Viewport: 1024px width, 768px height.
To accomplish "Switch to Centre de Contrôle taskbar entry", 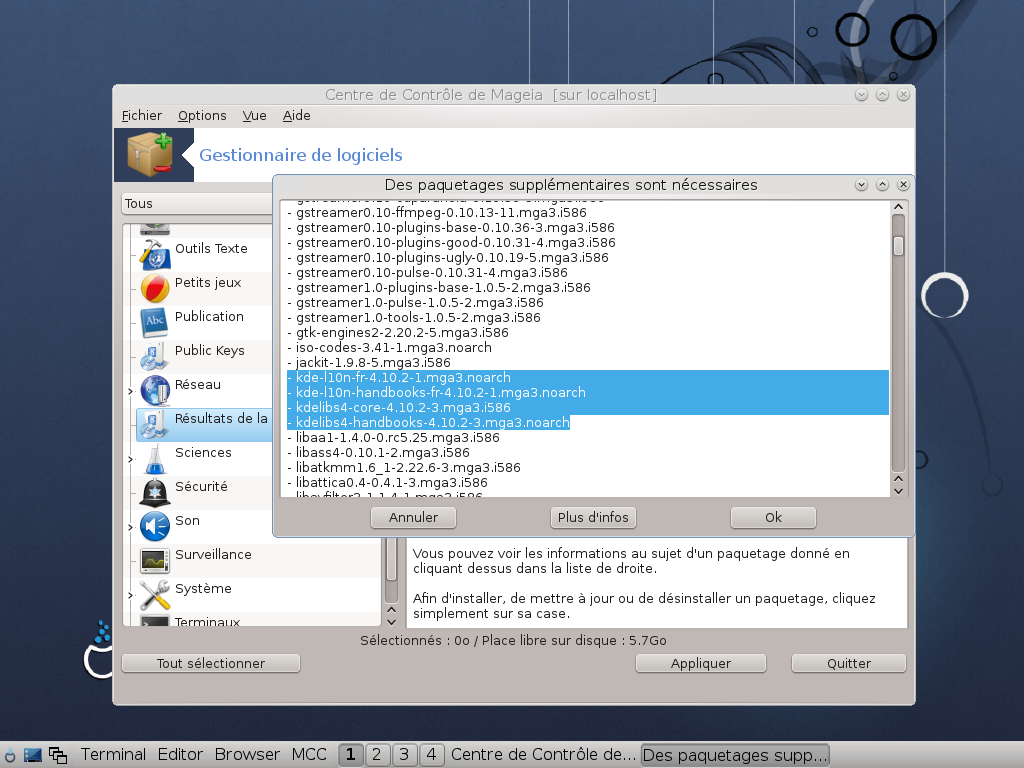I will (x=543, y=755).
